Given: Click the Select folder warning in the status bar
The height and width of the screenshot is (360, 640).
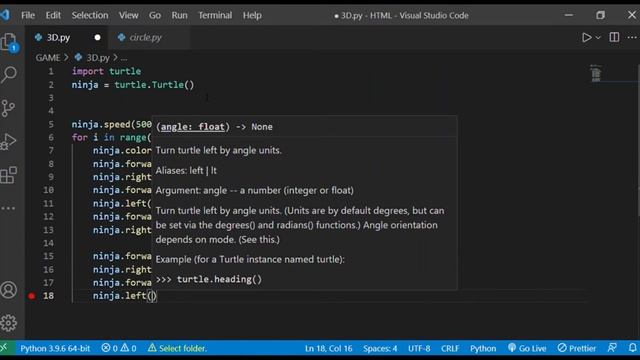Looking at the screenshot, I should point(177,348).
